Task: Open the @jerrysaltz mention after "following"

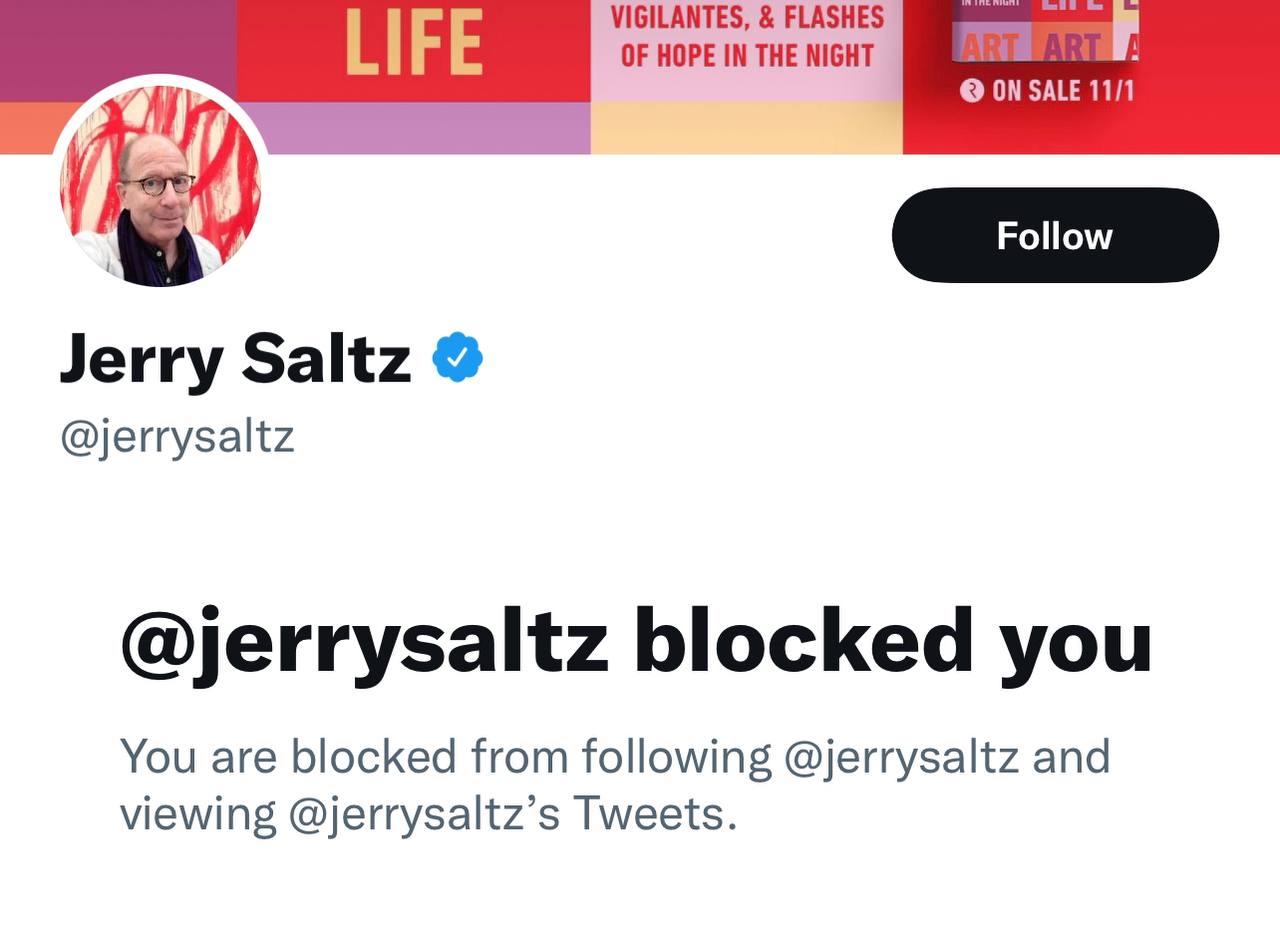Action: 900,756
